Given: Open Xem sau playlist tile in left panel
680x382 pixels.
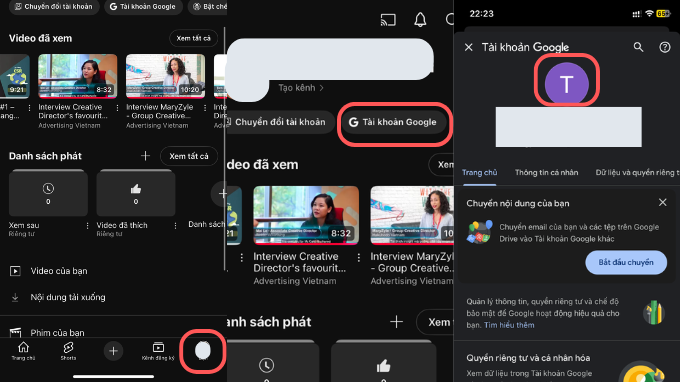Looking at the screenshot, I should point(48,193).
